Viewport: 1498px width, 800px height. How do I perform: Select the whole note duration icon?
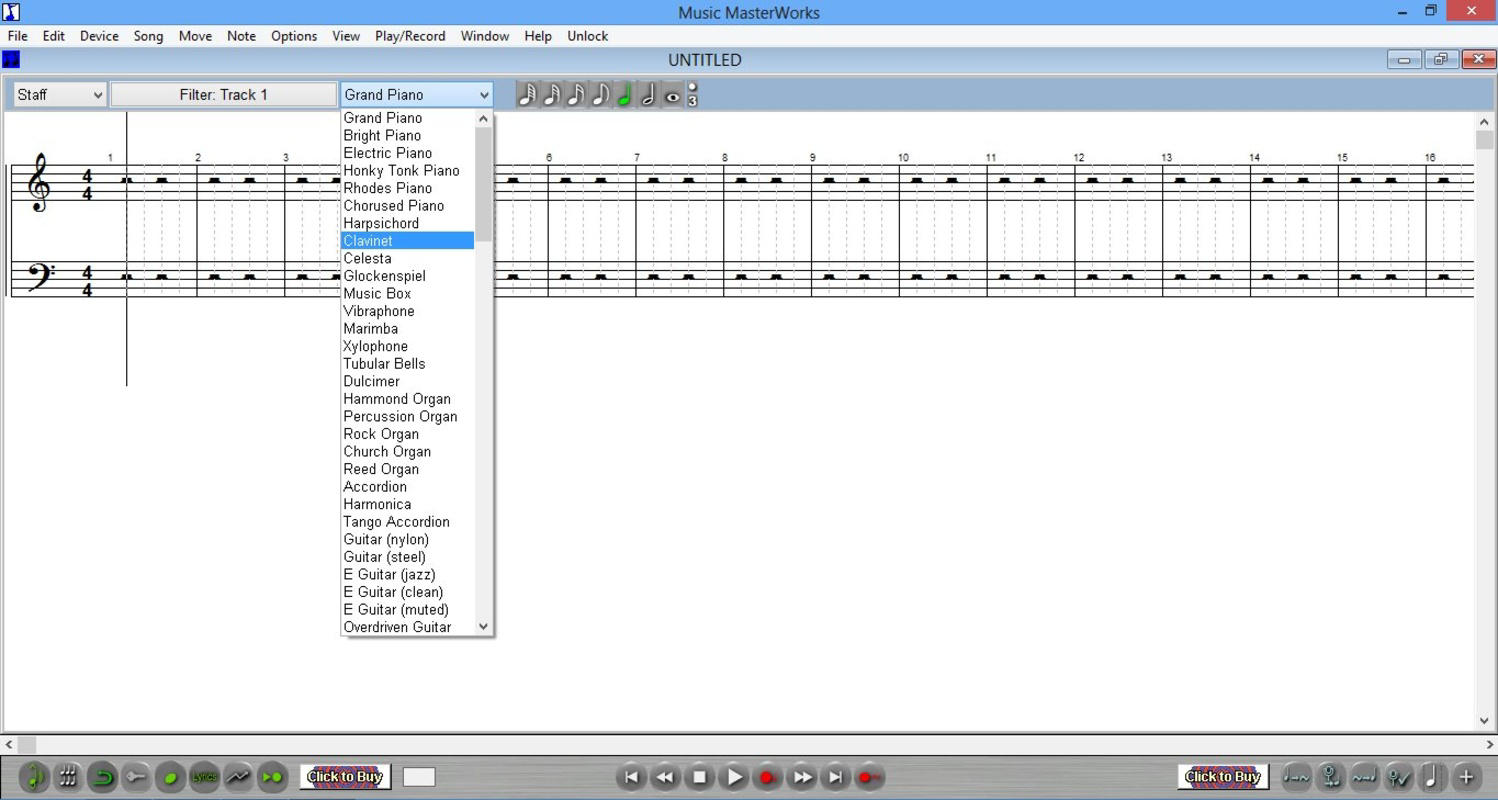672,95
